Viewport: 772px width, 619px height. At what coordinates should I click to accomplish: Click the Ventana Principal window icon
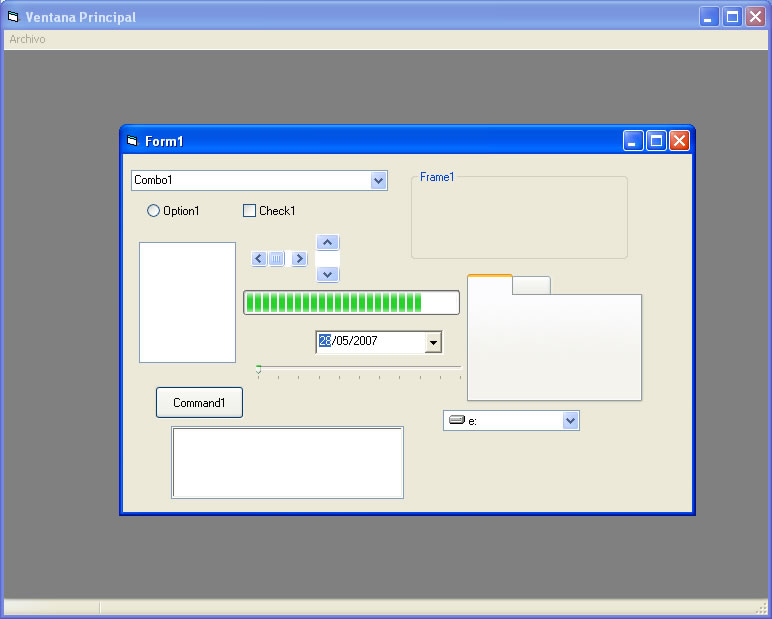(x=13, y=17)
